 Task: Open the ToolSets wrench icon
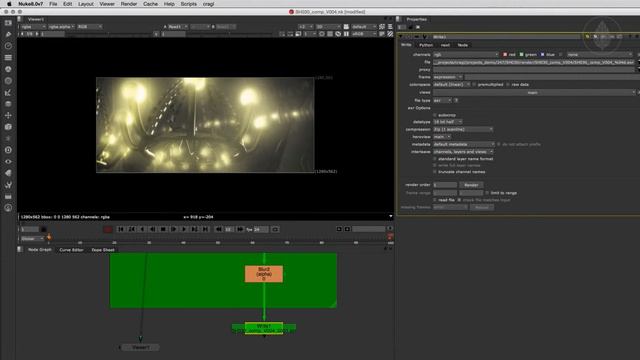coord(8,185)
